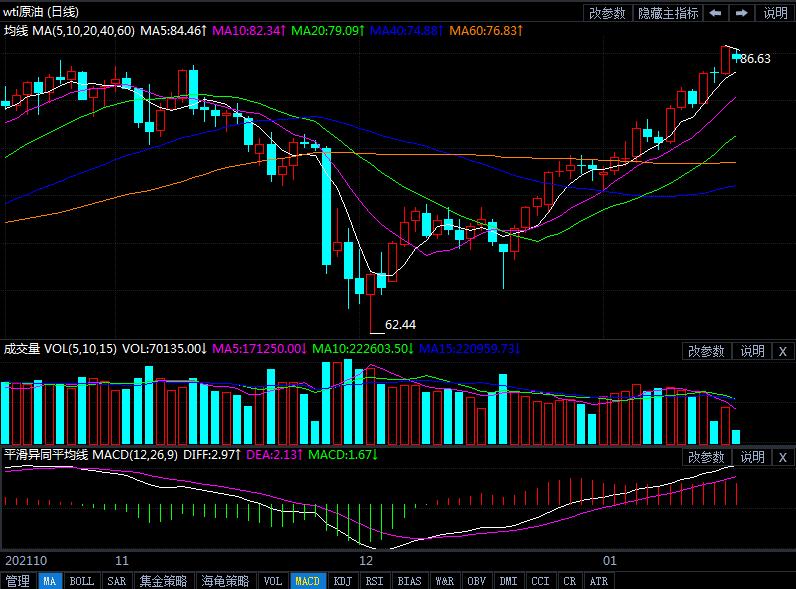Click 改参数 in the main chart header

(x=607, y=13)
